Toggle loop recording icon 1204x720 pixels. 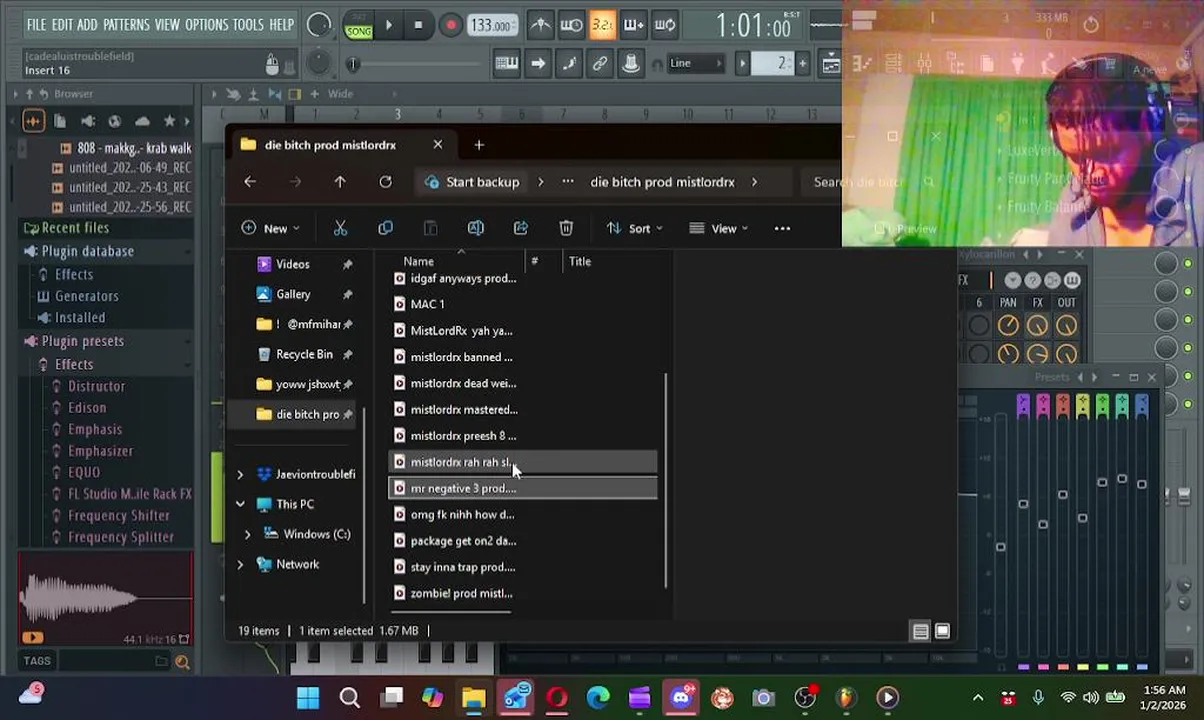tap(664, 25)
